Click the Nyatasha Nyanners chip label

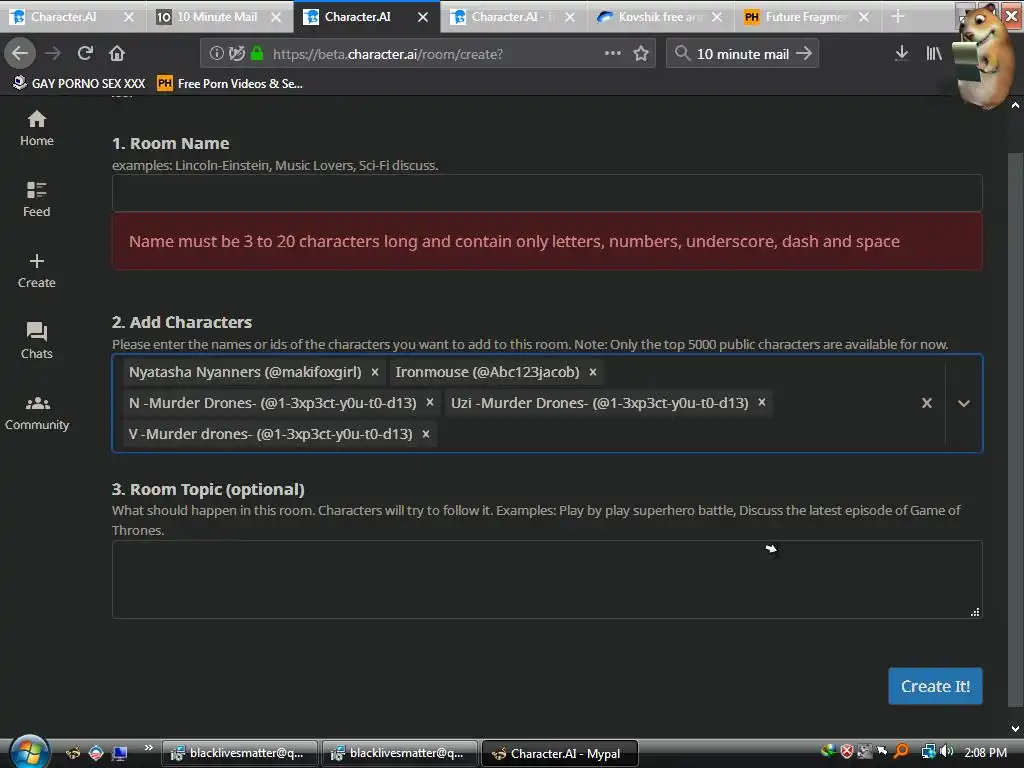tap(245, 372)
